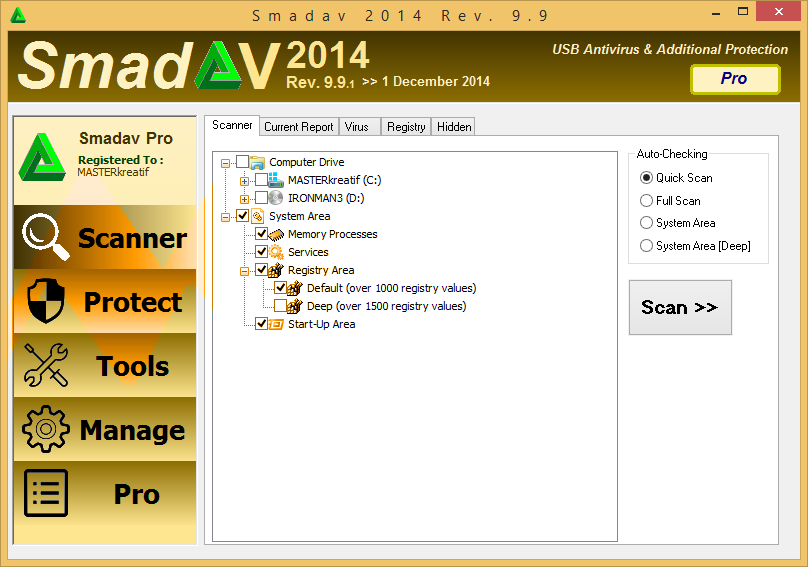808x567 pixels.
Task: Click the Registry Area cubes icon
Action: (x=276, y=270)
